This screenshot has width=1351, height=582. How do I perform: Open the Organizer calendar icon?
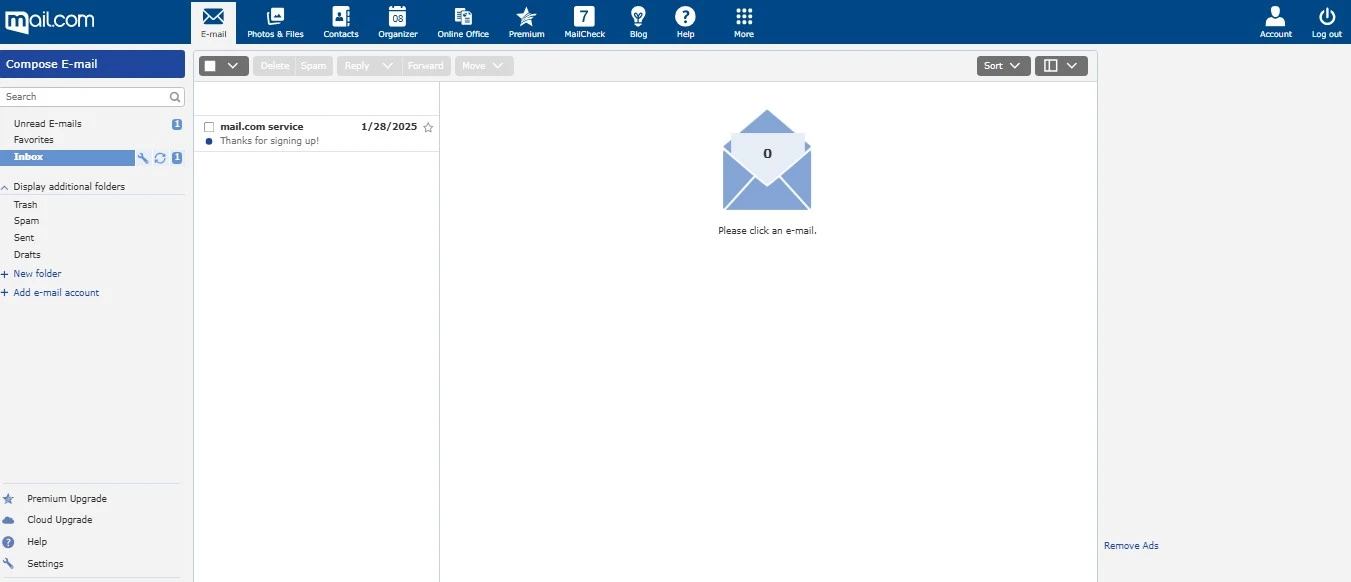tap(397, 16)
